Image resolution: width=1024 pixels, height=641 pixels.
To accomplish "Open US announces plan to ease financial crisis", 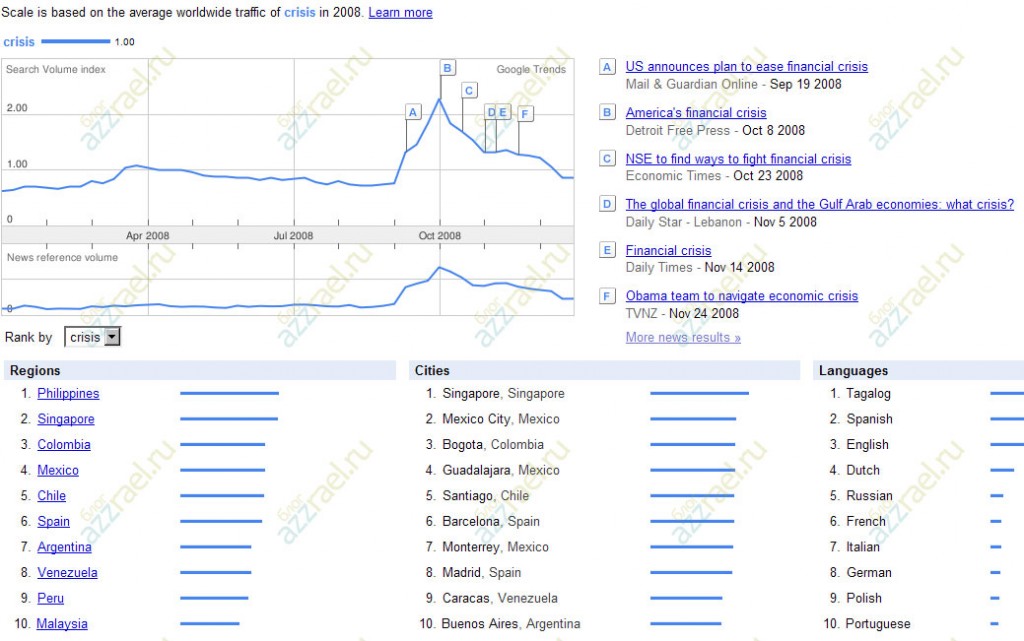I will (746, 67).
